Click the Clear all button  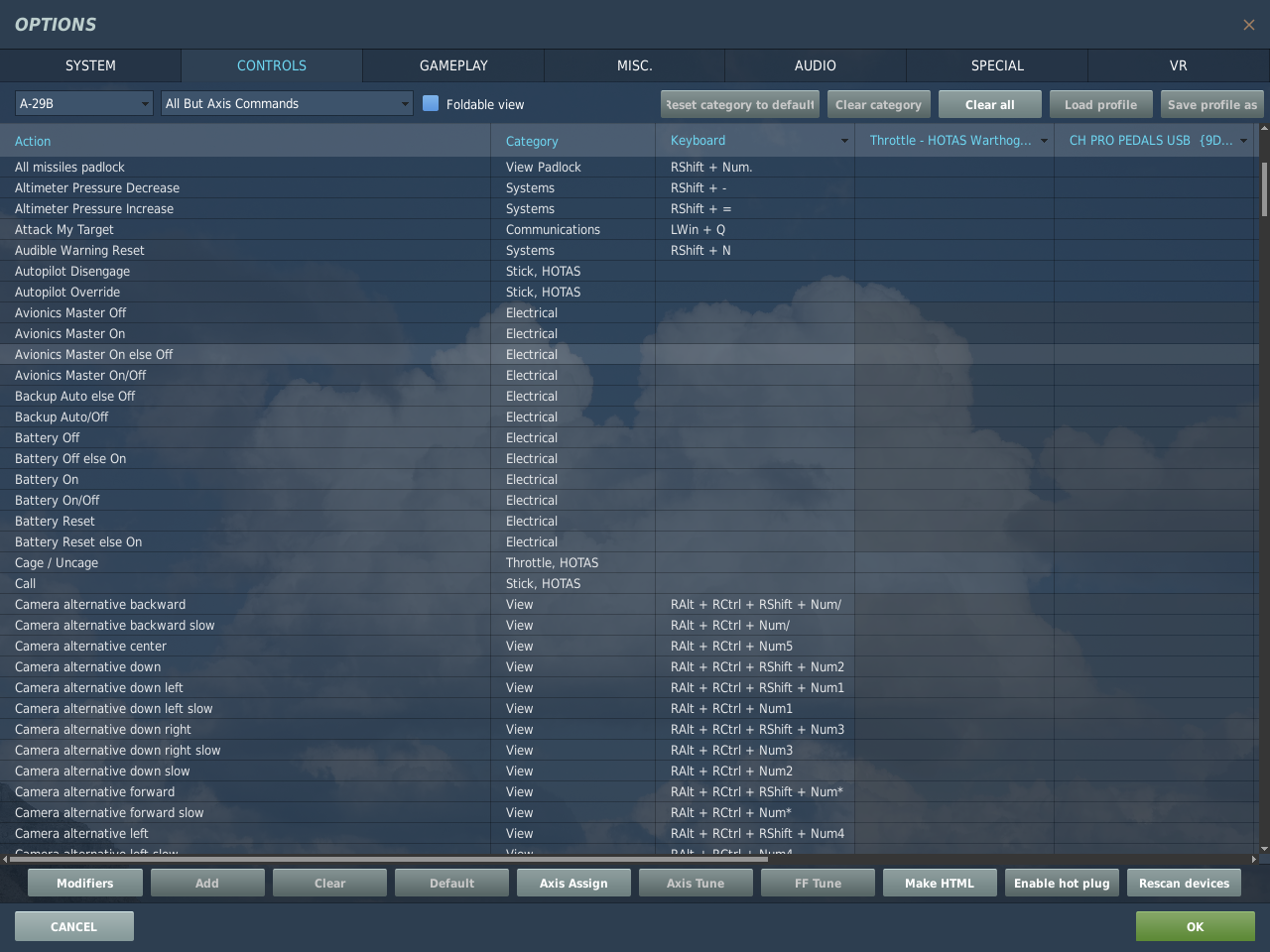tap(990, 104)
